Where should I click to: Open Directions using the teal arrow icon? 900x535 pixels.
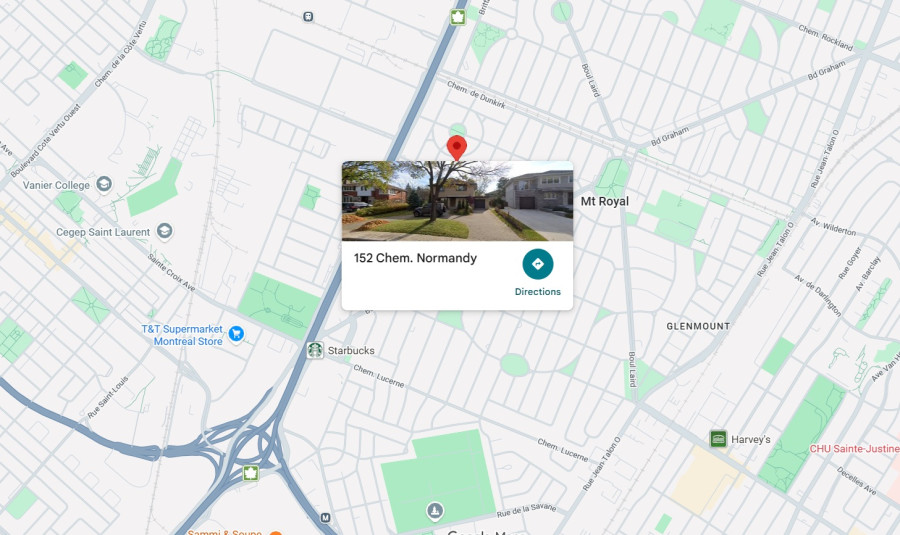(x=538, y=264)
